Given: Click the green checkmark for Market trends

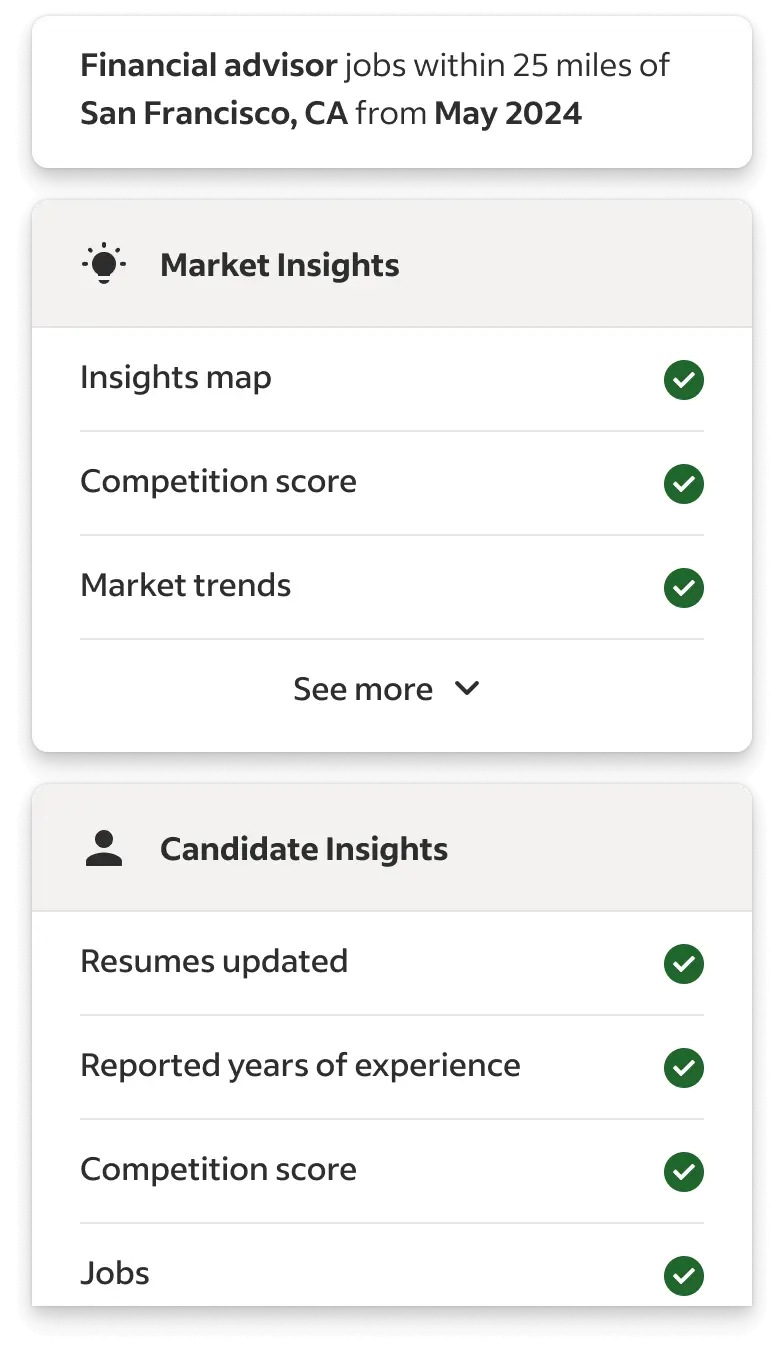Looking at the screenshot, I should coord(684,588).
